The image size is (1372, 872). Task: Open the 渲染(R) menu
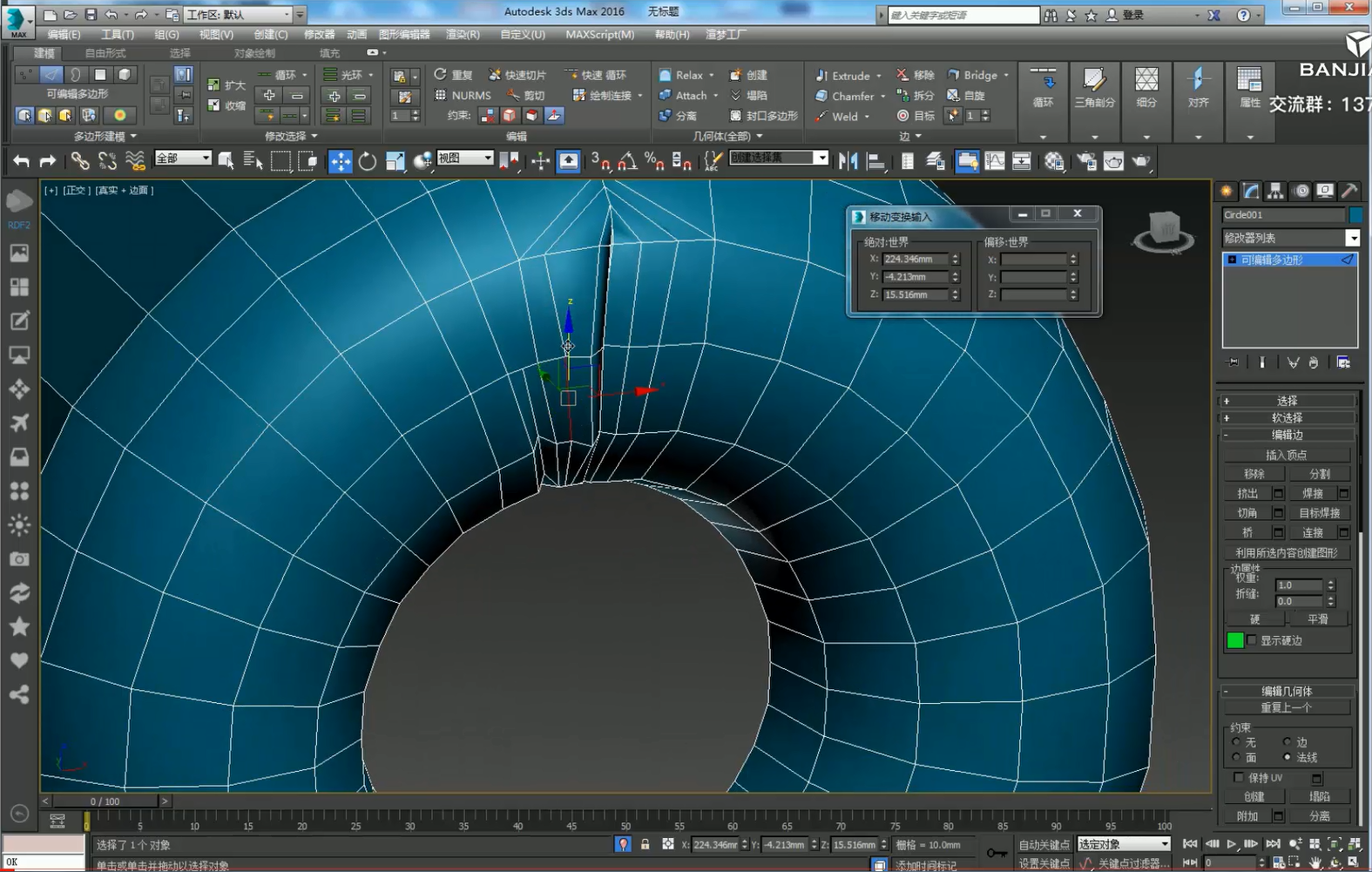[463, 35]
